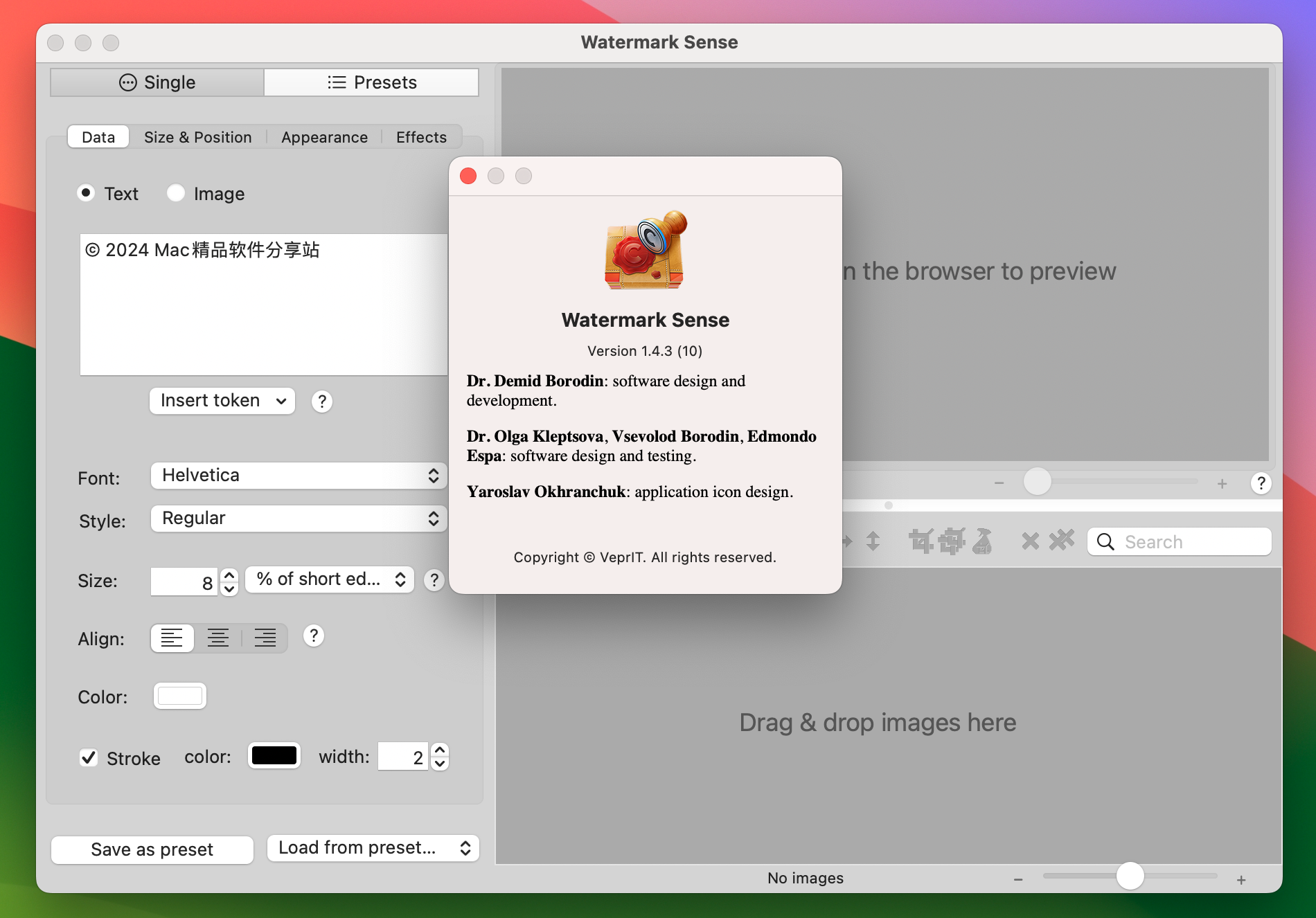Viewport: 1316px width, 918px height.
Task: Open the Effects tab
Action: pos(421,137)
